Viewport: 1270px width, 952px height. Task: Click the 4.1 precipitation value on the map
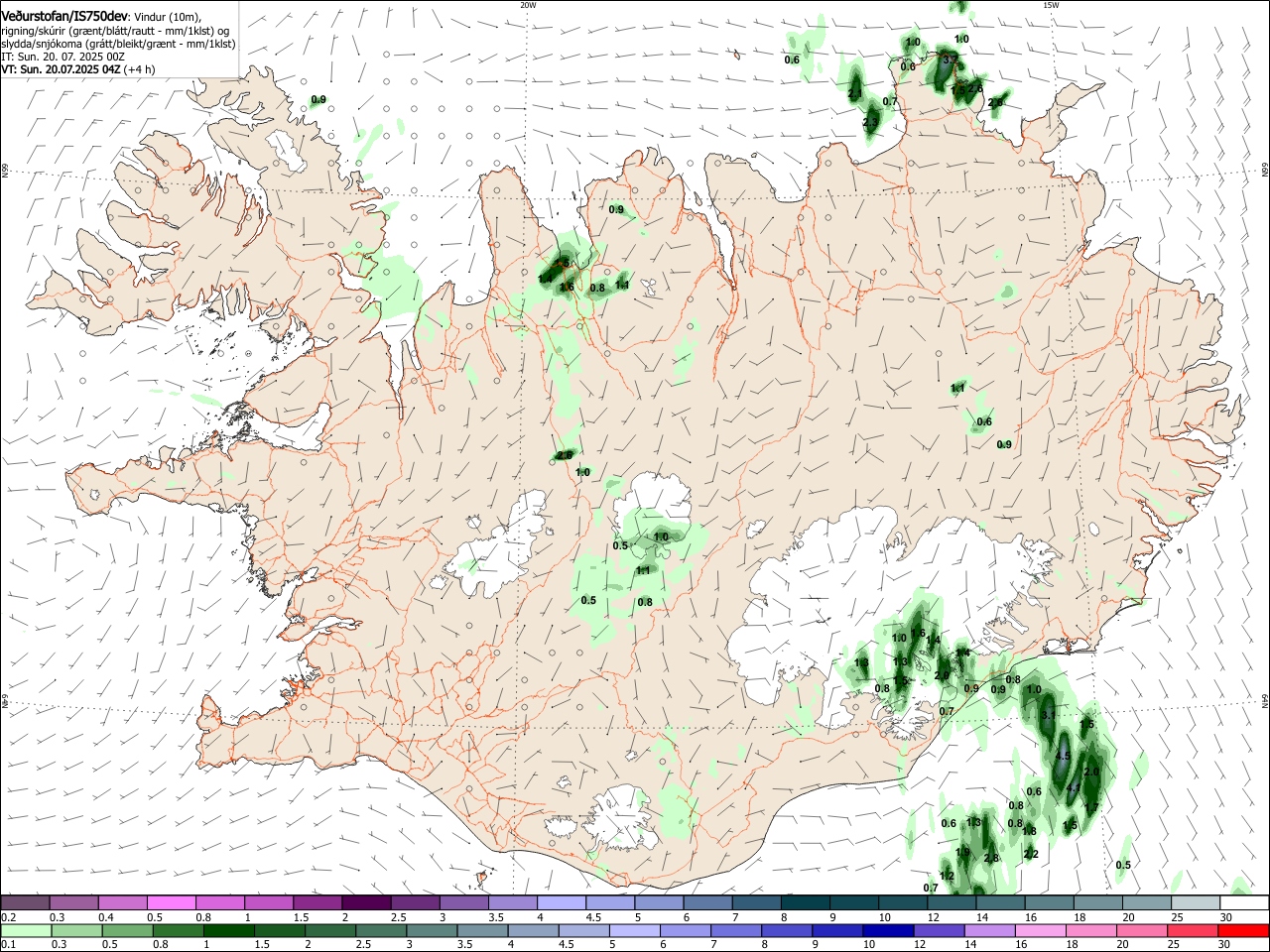[x=1074, y=788]
